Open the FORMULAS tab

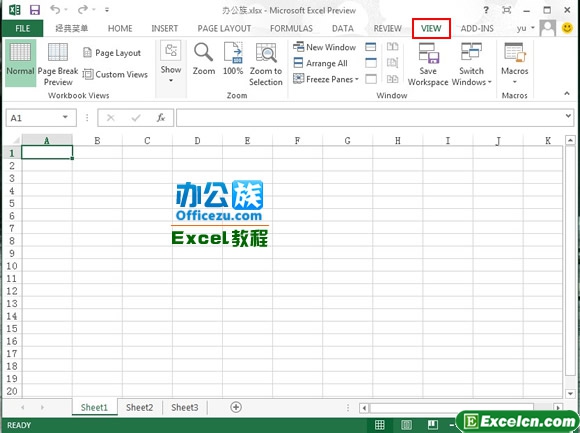(x=291, y=28)
